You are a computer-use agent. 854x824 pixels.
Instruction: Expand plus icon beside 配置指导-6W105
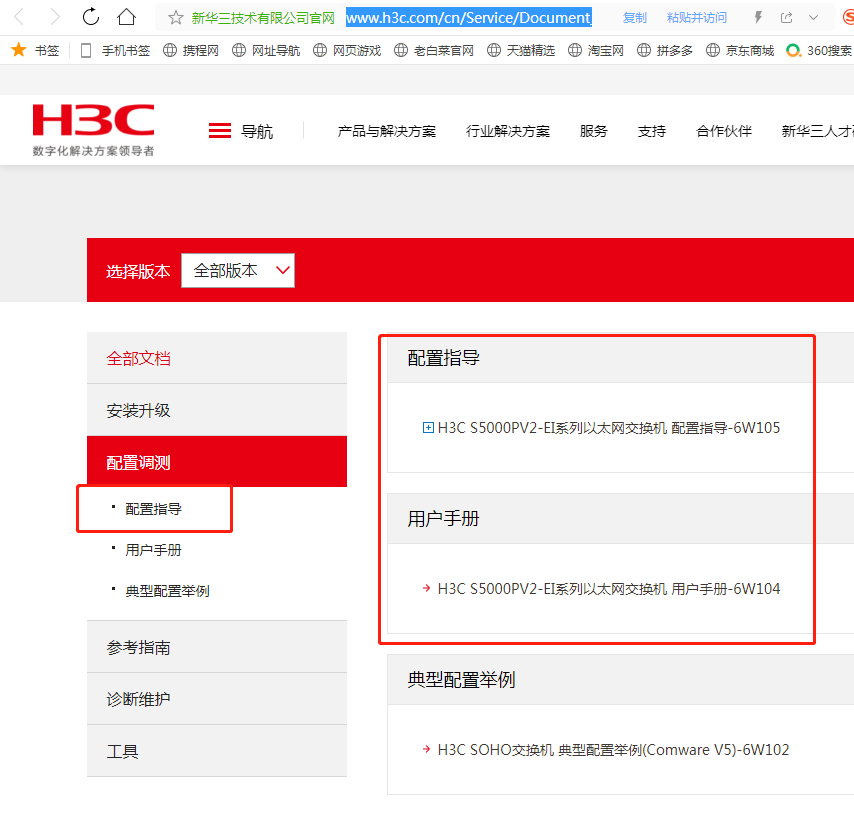tap(428, 428)
